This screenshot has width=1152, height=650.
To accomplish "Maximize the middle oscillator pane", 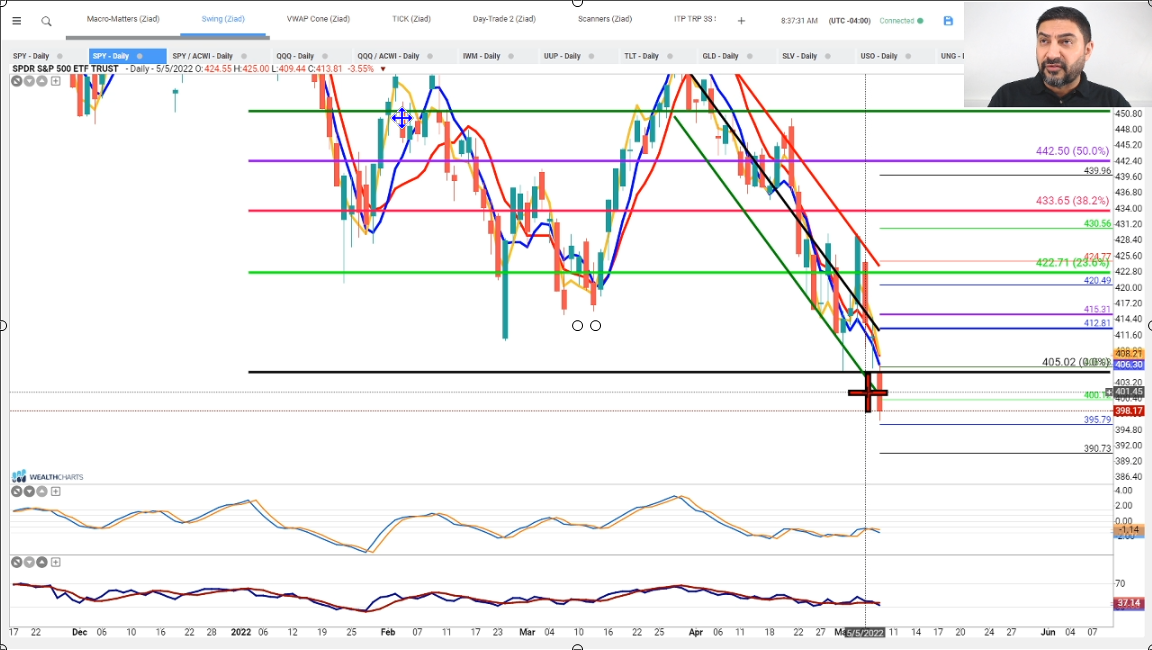I will [55, 491].
